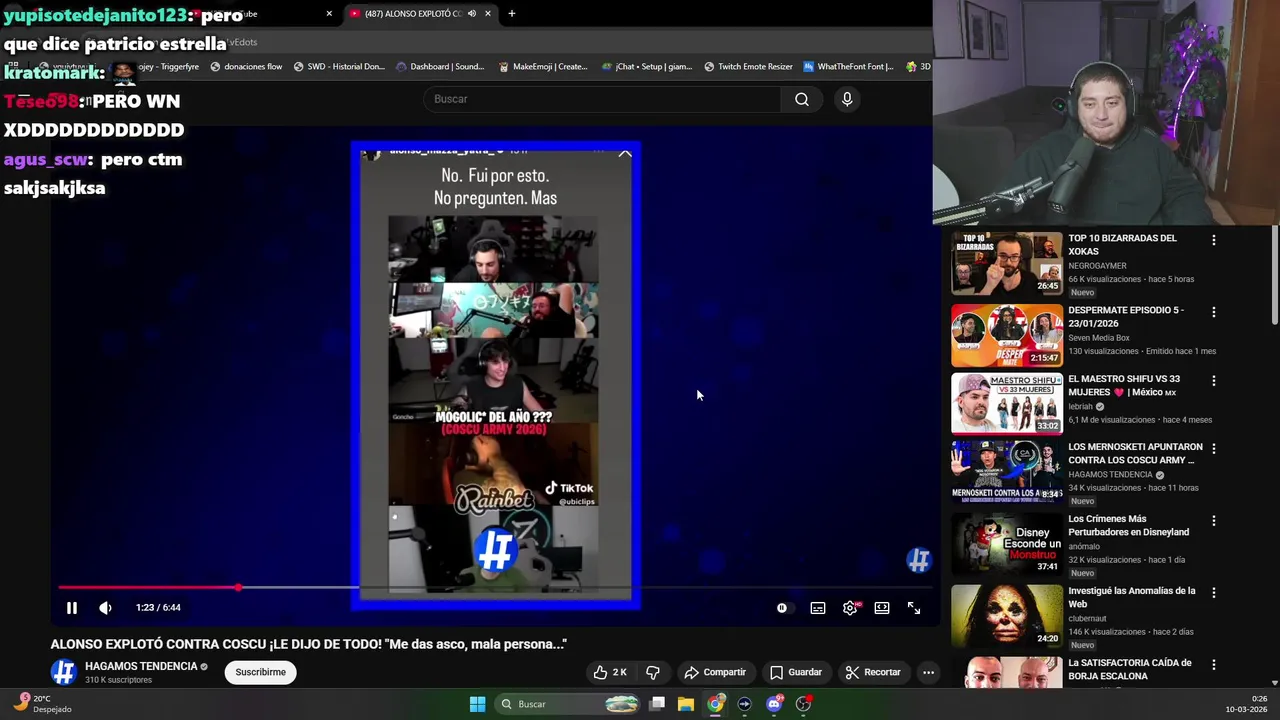Open the HAGAMOS TENDENCIA channel name link
The width and height of the screenshot is (1280, 720).
tap(141, 666)
